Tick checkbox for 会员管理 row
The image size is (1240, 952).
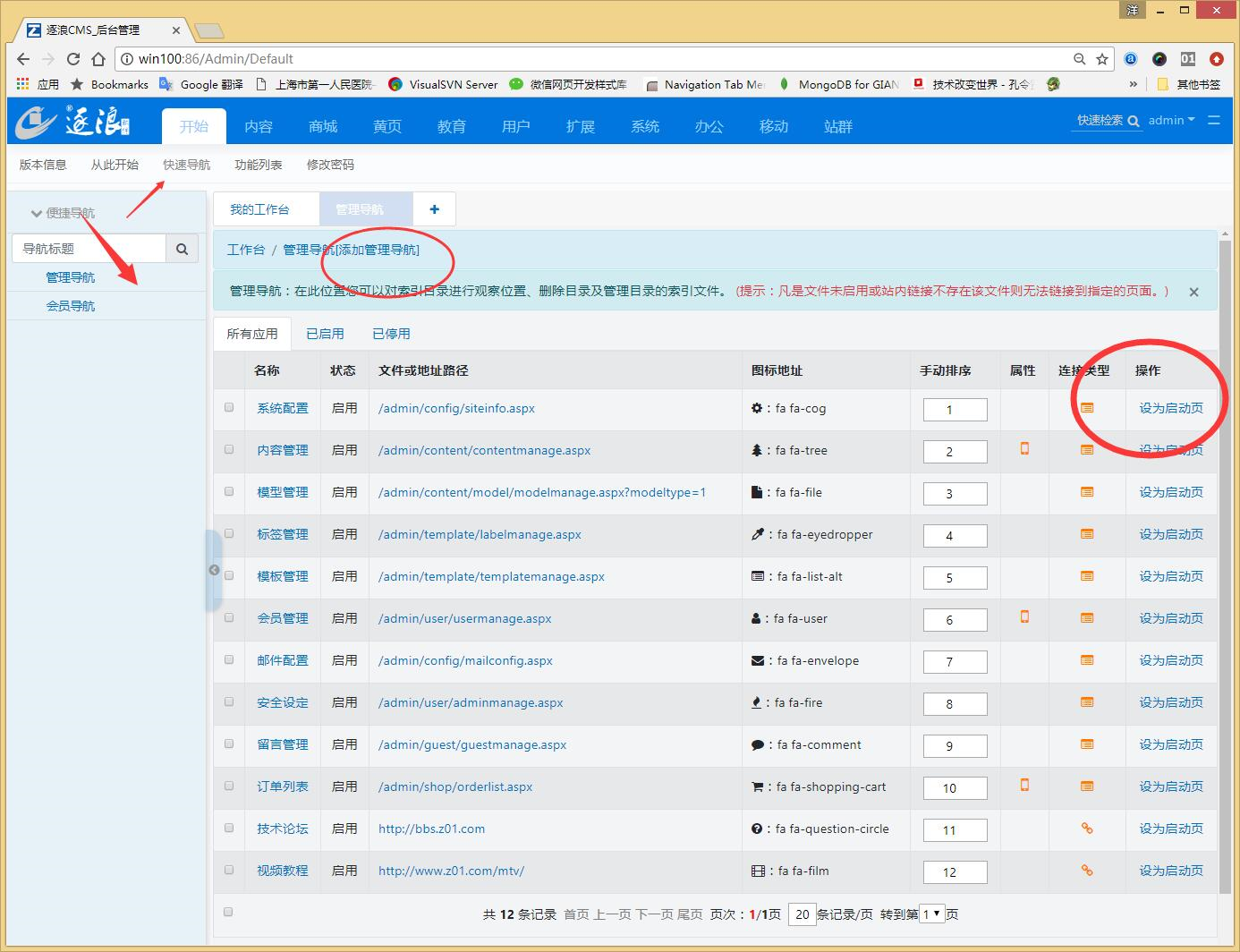229,617
